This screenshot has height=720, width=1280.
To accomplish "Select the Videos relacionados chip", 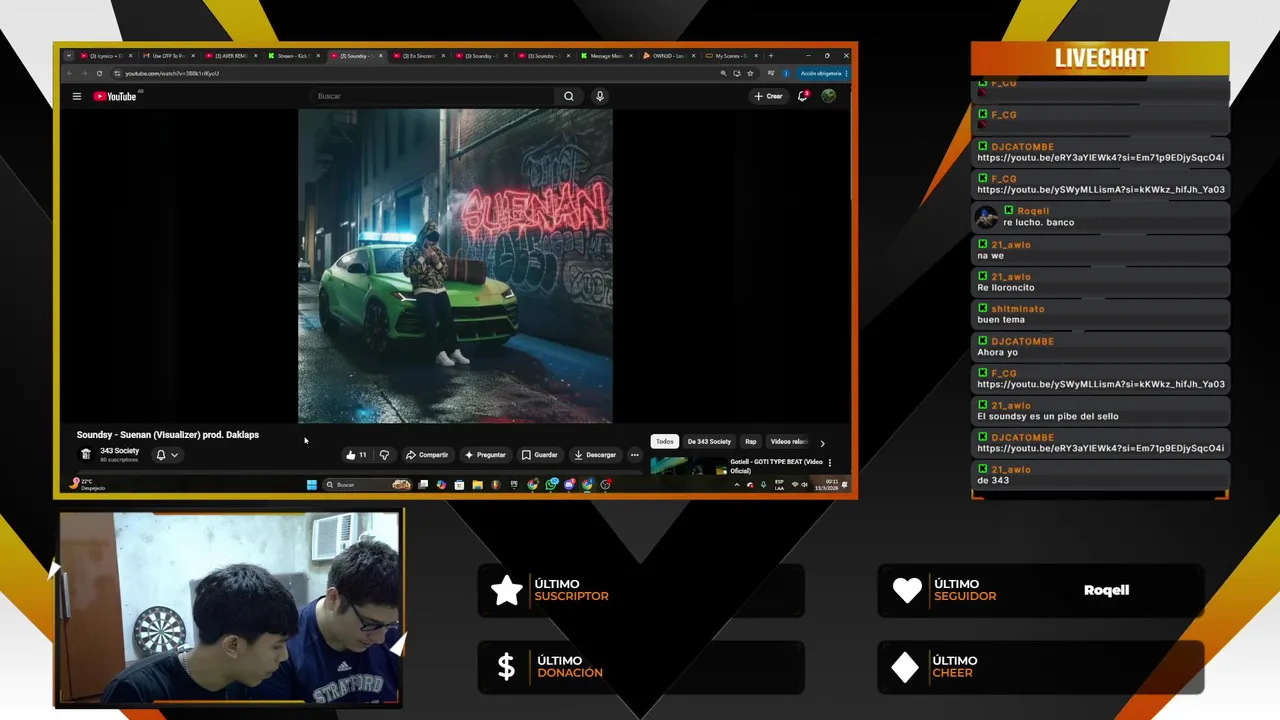I will pos(788,441).
